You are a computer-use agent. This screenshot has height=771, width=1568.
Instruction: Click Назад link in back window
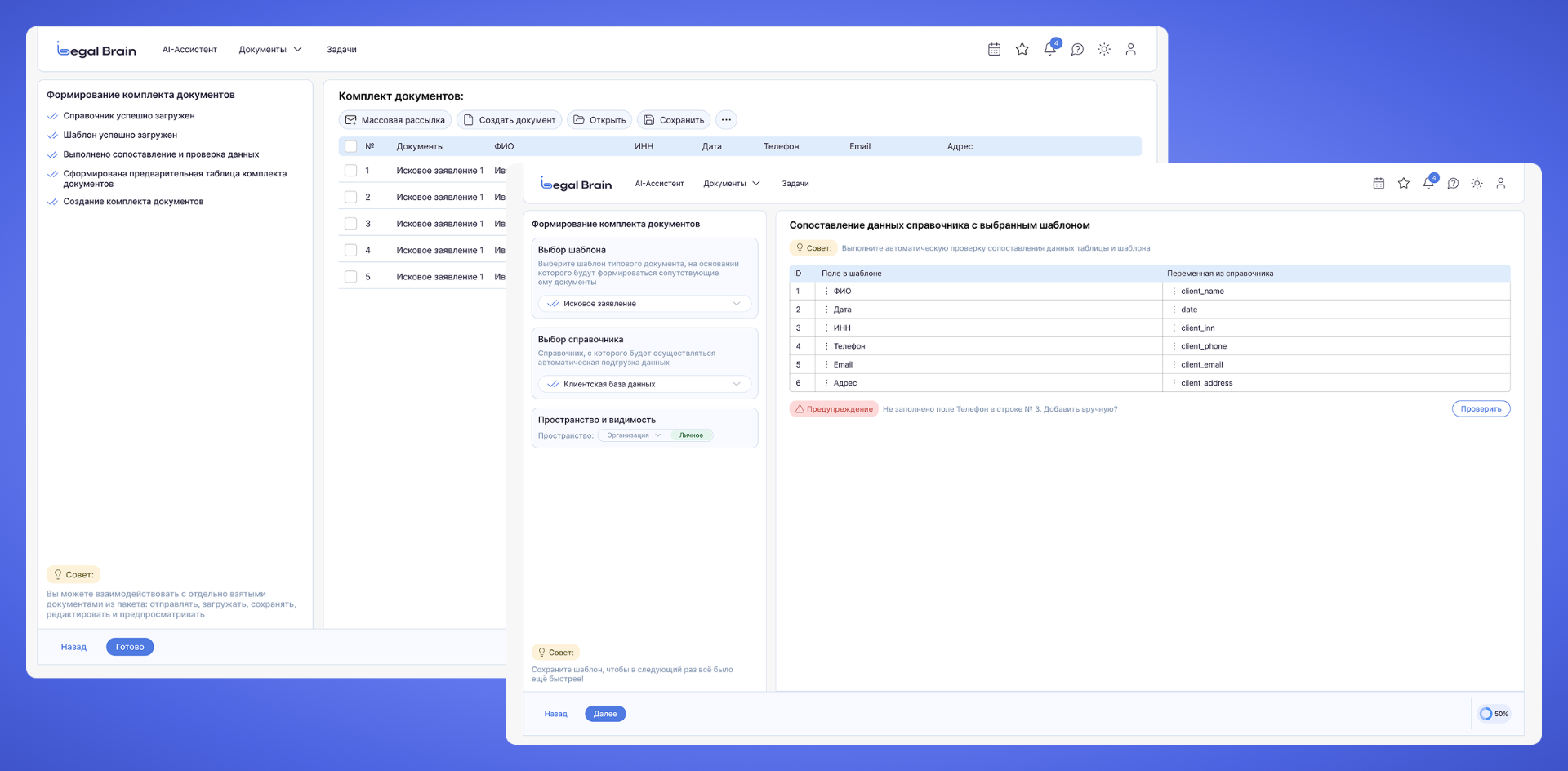[73, 647]
